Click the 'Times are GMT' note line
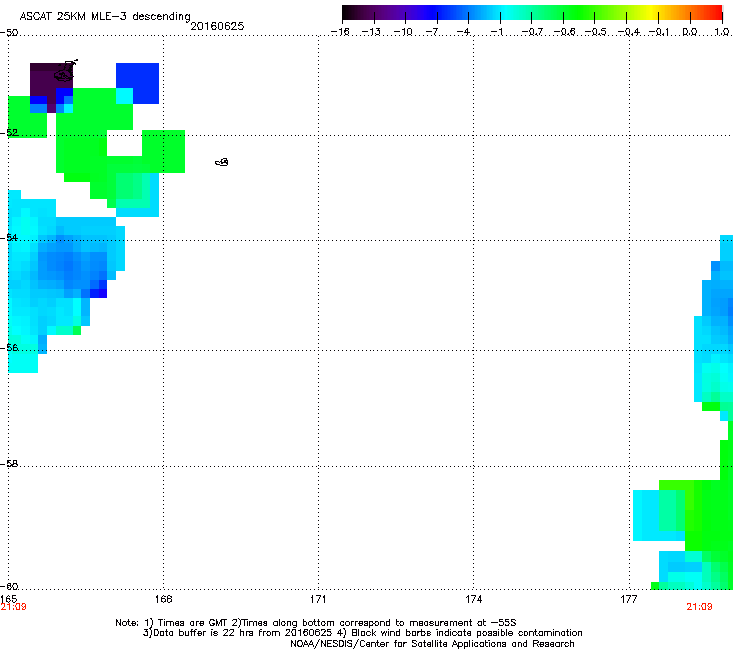 316,623
